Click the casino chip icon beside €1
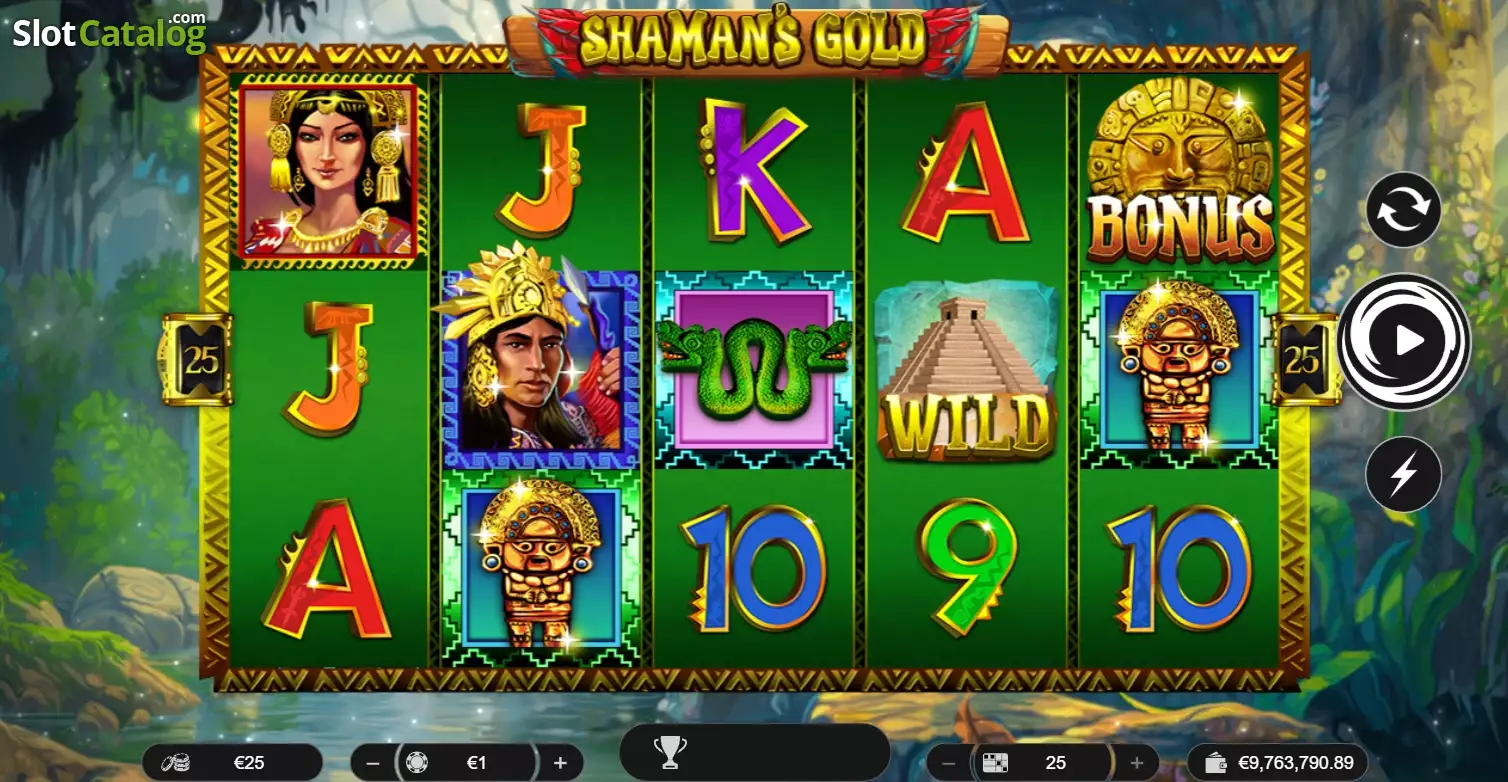 (416, 763)
